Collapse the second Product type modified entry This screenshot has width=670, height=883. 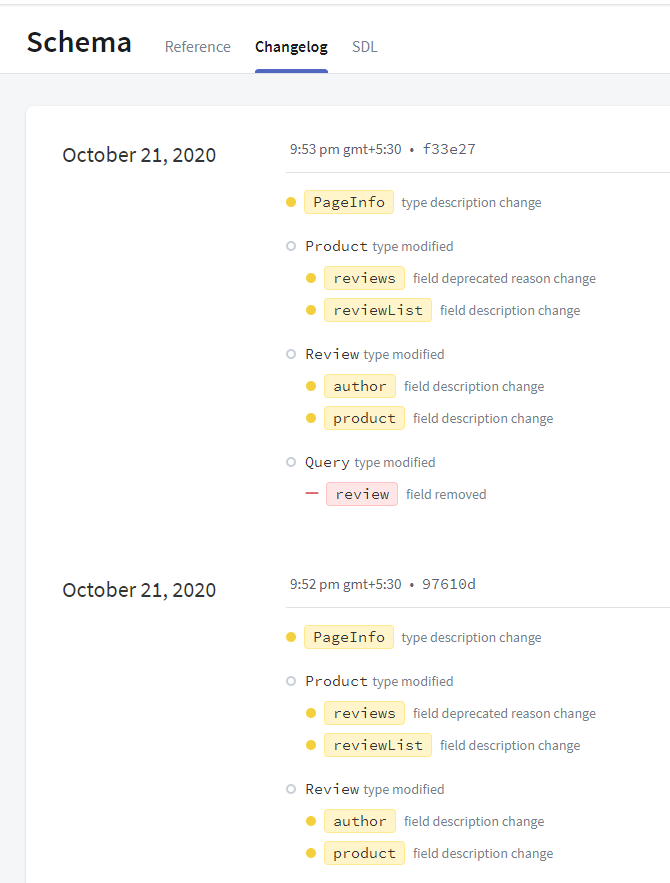pyautogui.click(x=291, y=680)
